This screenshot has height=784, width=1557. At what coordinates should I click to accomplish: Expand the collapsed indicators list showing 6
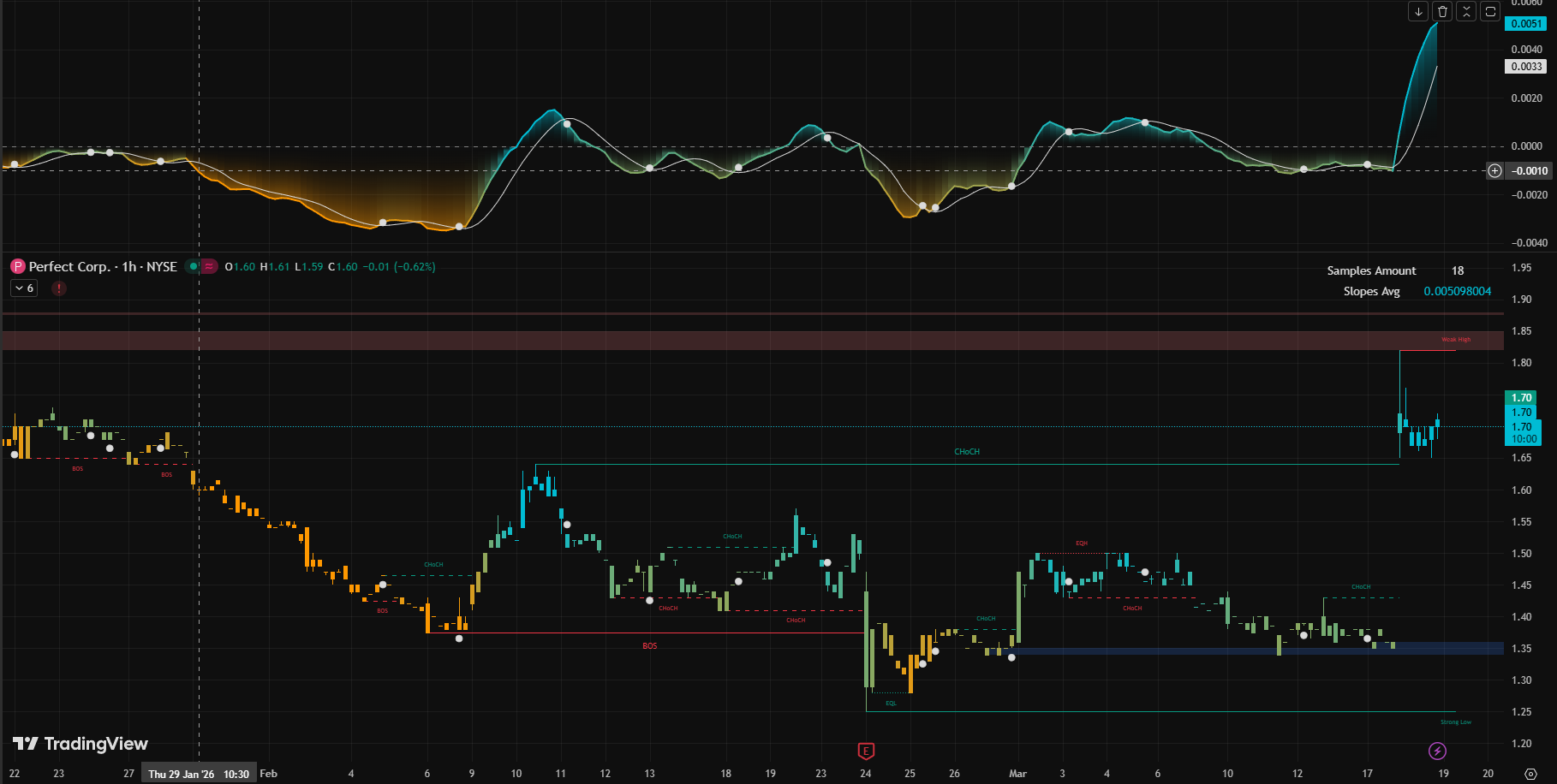24,288
